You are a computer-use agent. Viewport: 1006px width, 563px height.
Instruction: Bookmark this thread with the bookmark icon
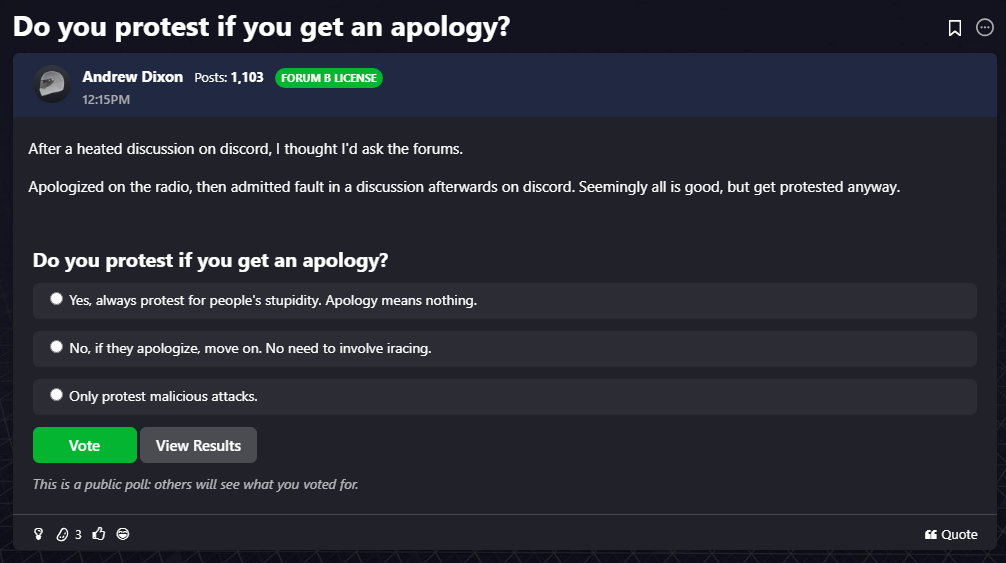click(955, 28)
